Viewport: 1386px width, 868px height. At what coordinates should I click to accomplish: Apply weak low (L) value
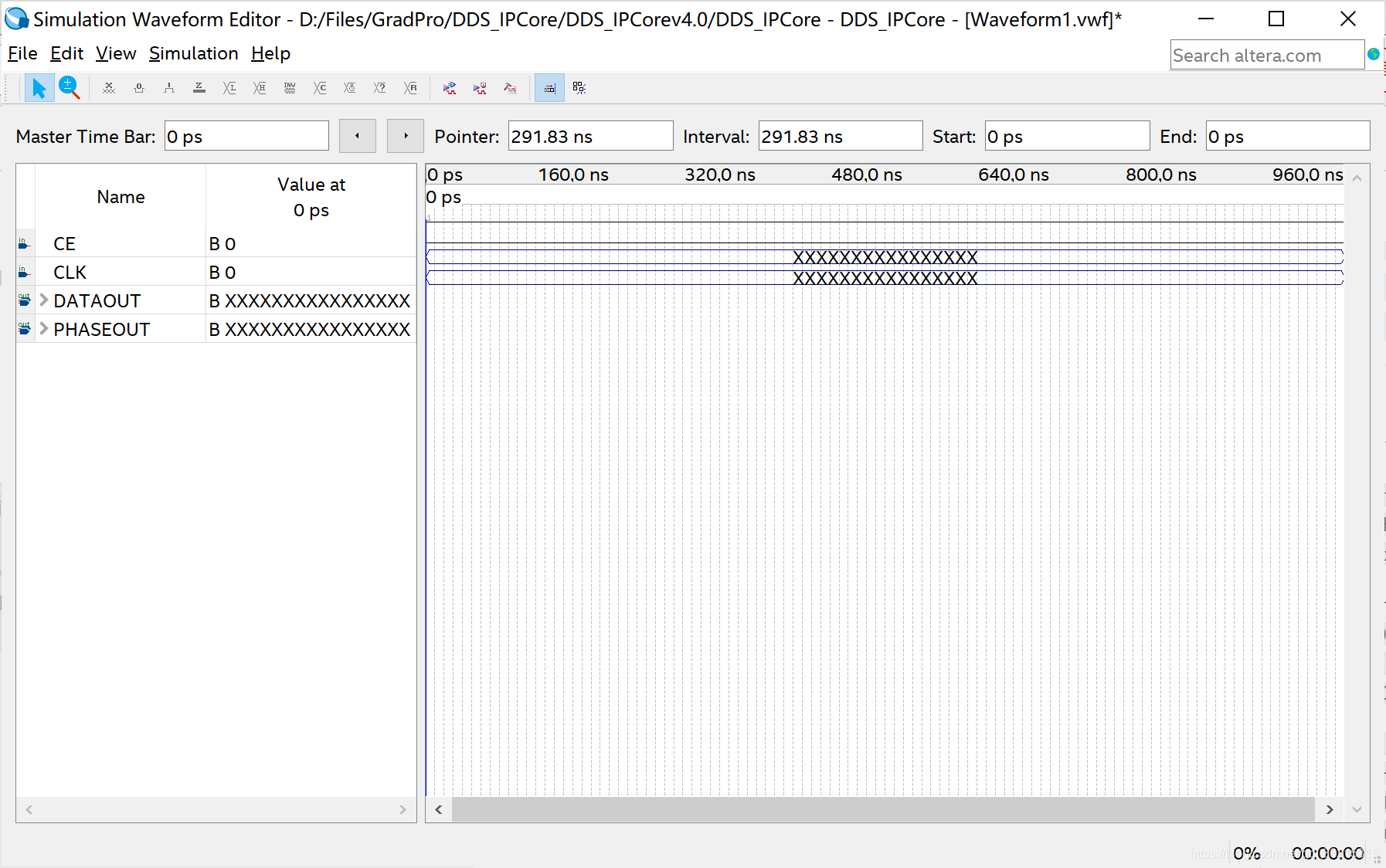(229, 88)
